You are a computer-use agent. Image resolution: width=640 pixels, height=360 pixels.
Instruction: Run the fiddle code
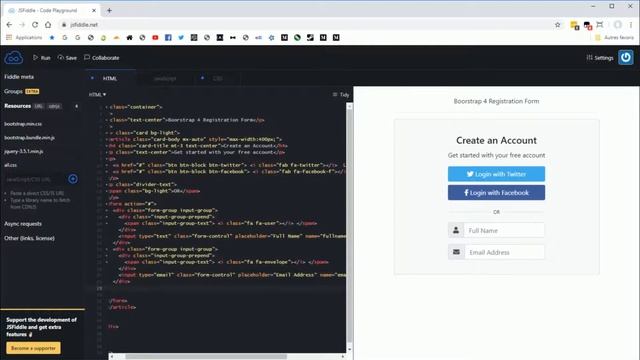coord(42,58)
